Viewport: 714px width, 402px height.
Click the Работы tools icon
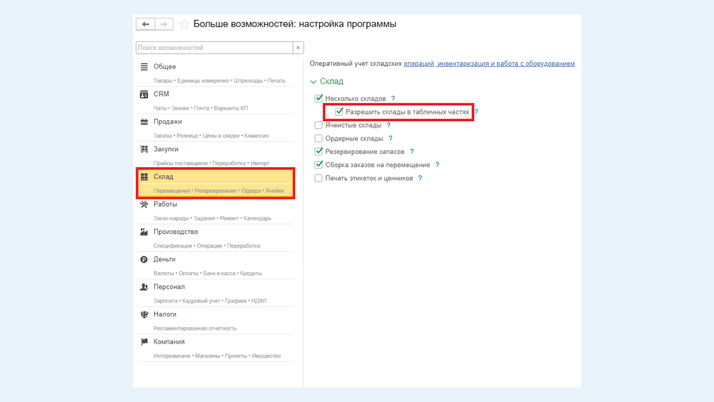click(144, 204)
